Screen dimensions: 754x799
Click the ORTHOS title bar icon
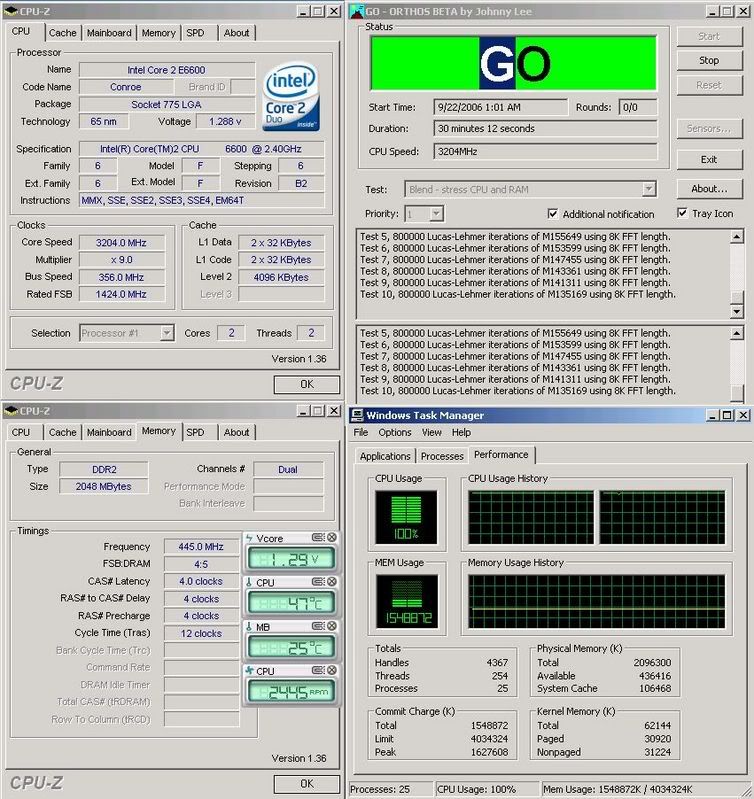click(357, 11)
